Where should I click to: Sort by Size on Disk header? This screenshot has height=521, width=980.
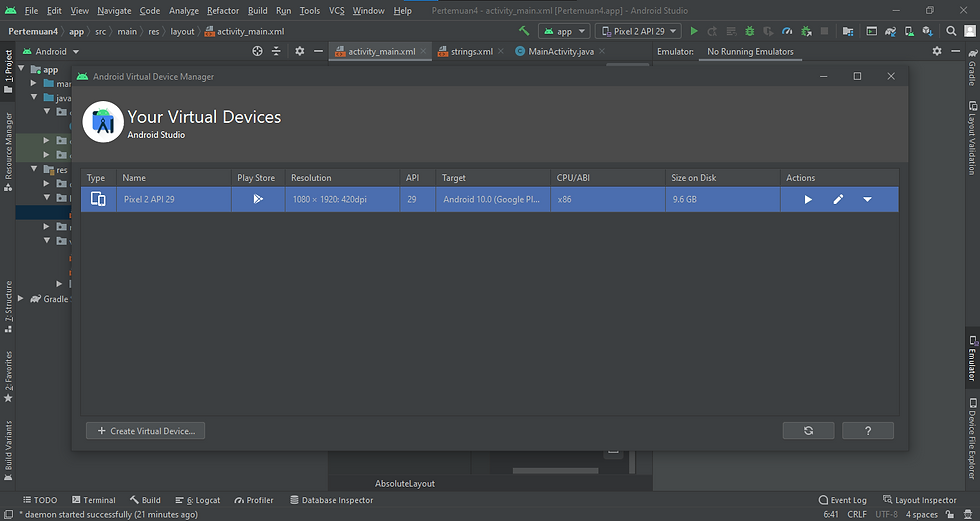point(722,177)
